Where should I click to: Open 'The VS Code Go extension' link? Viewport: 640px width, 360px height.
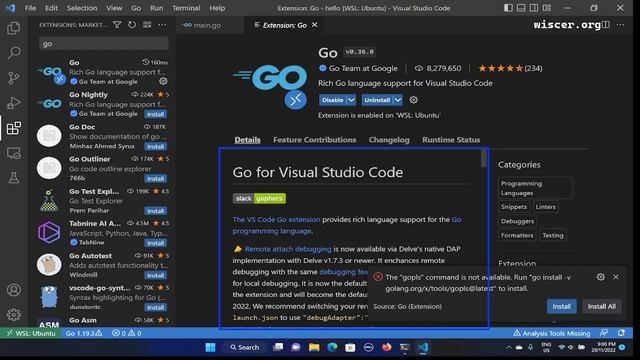pos(276,220)
